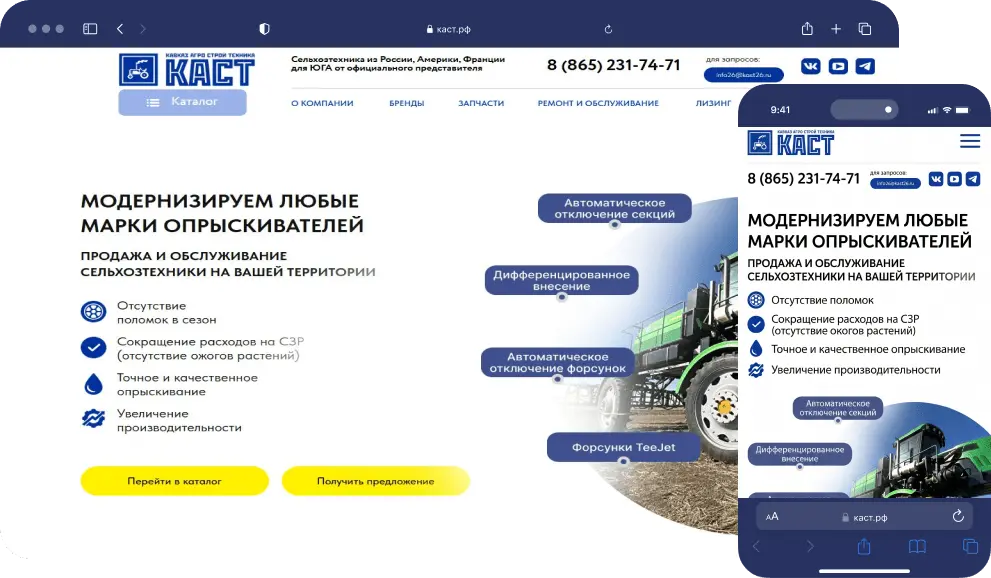Open the ЗАПЧАСТИ menu item
Viewport: 991px width, 578px height.
pos(481,103)
